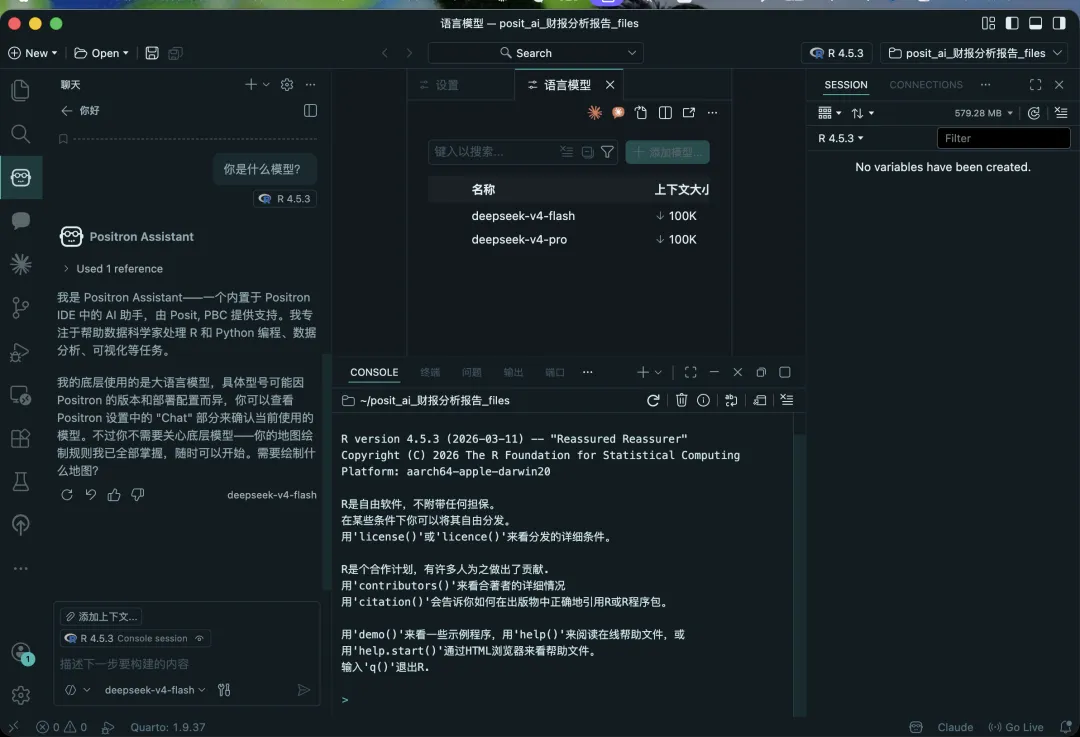Open the deepseek-v4-flash model picker
Image resolution: width=1080 pixels, height=737 pixels.
pos(155,689)
